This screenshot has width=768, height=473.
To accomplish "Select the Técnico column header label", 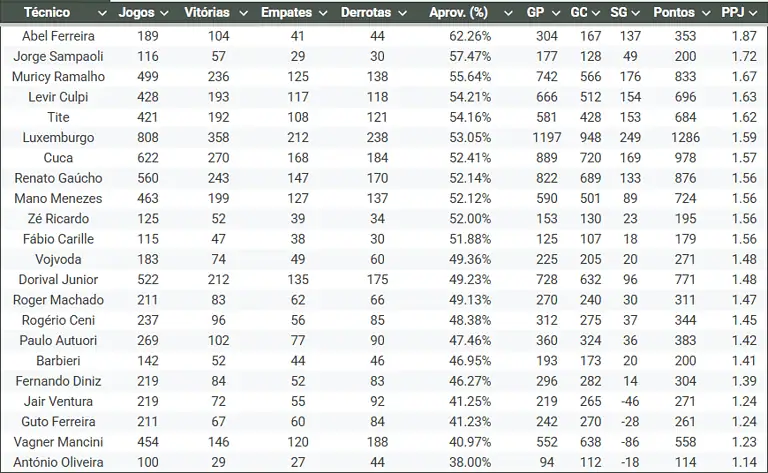I will point(47,13).
